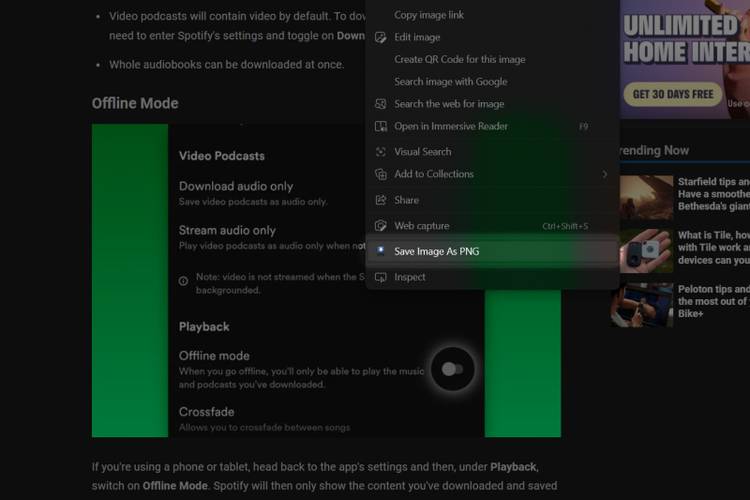Click the Peloton article thumbnail

pos(645,304)
